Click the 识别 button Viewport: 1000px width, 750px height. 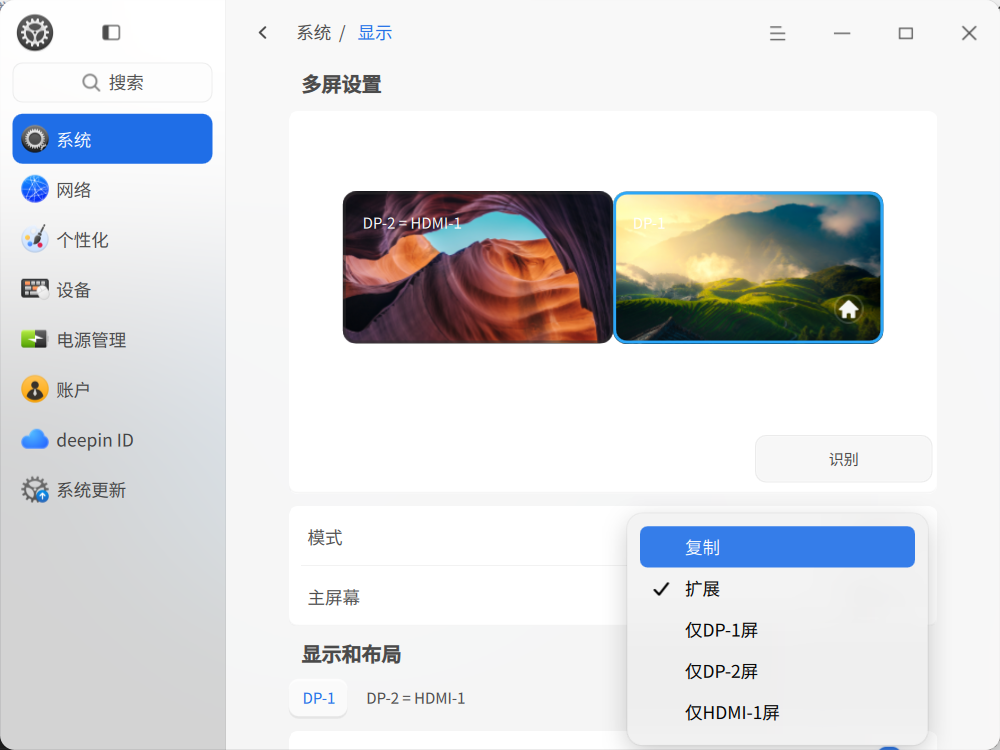point(843,459)
